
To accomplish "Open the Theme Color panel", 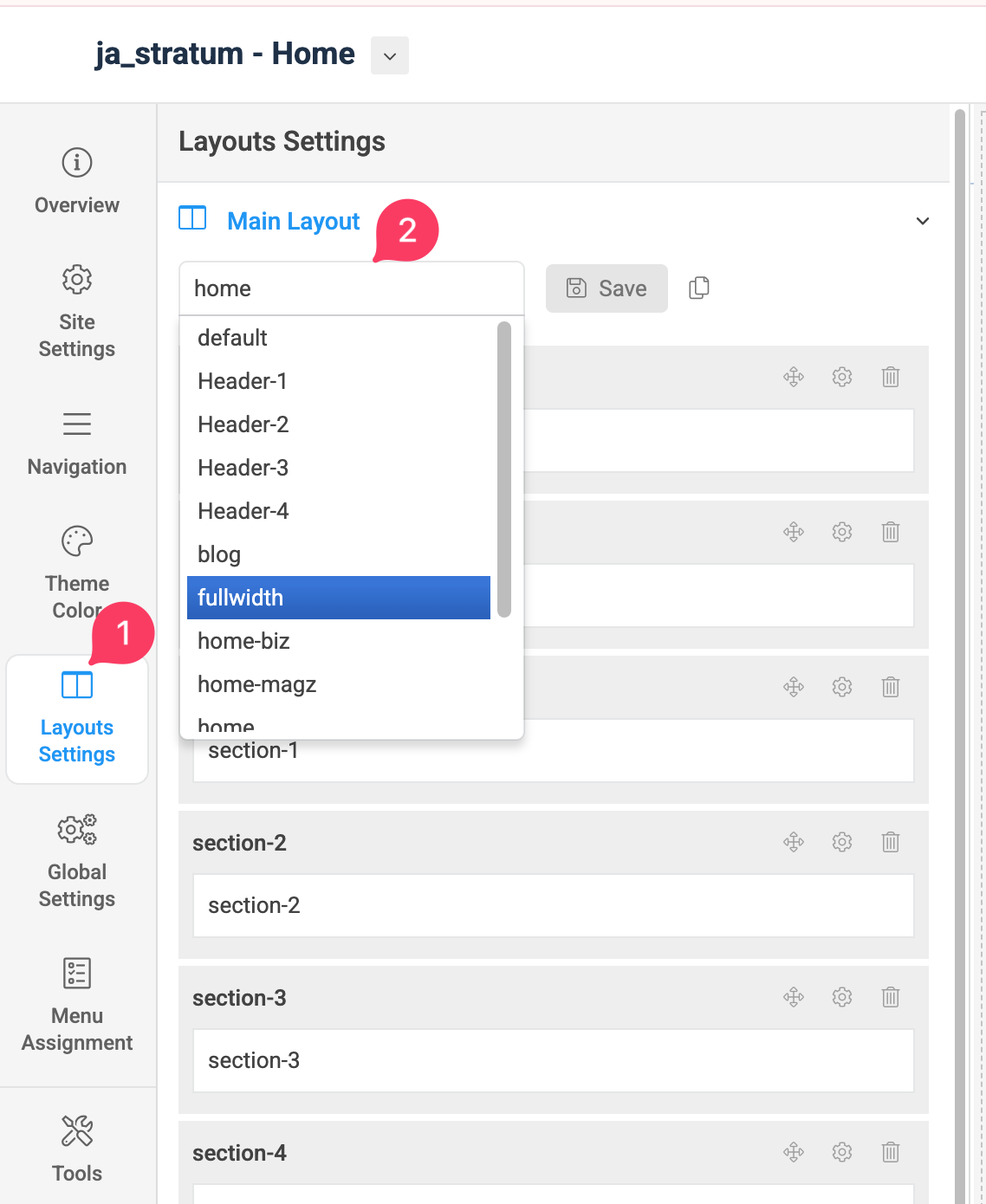I will click(x=77, y=572).
